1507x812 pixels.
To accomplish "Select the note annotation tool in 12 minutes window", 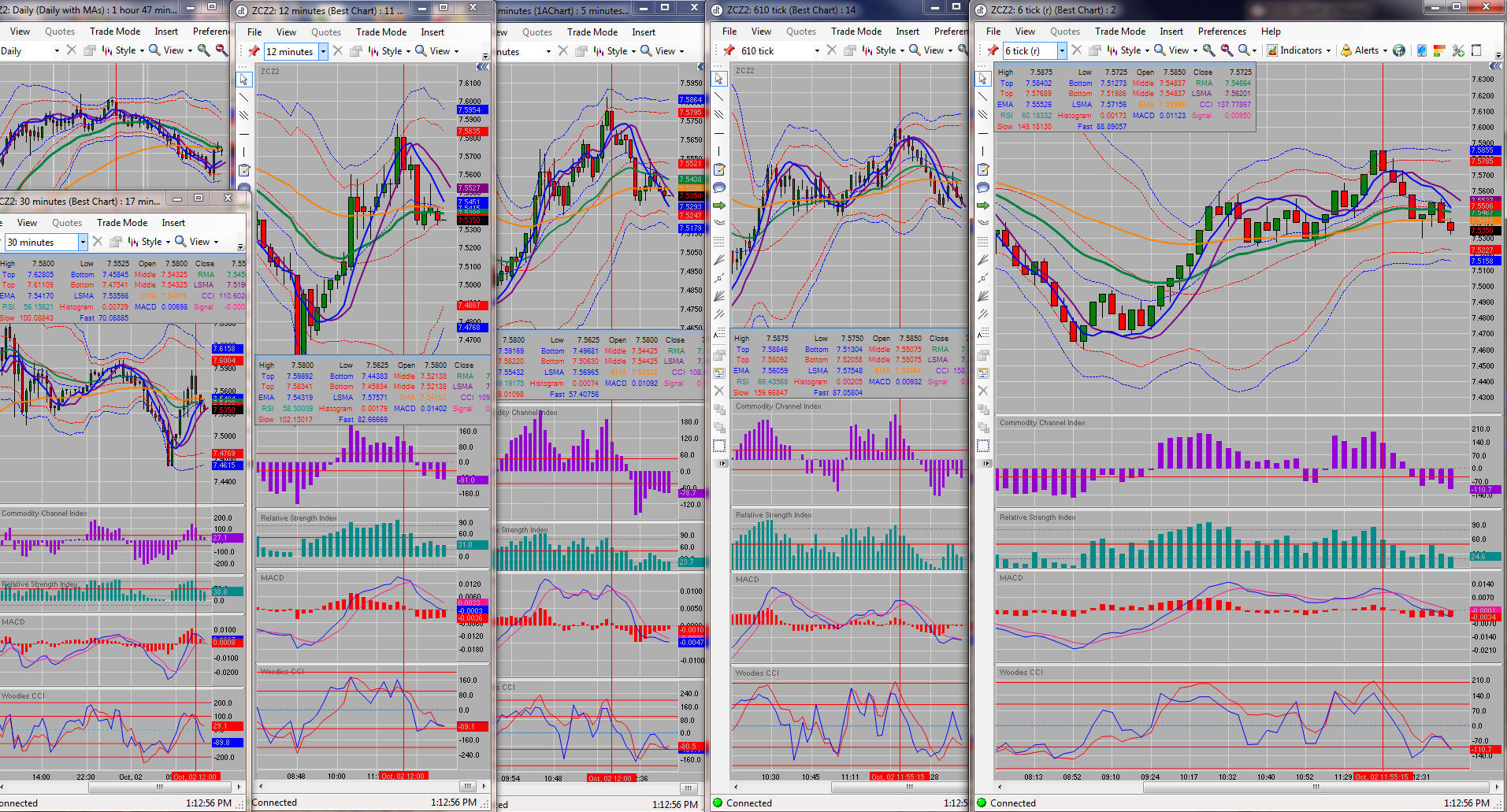I will pos(244,170).
